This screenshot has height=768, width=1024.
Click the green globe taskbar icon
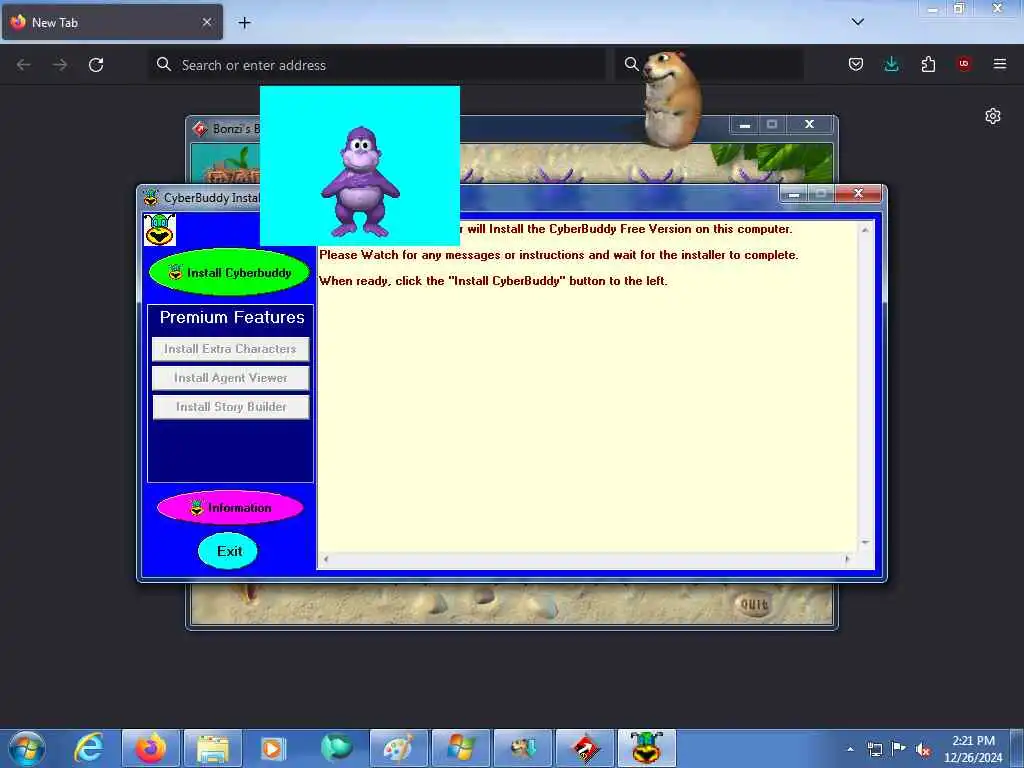coord(336,748)
